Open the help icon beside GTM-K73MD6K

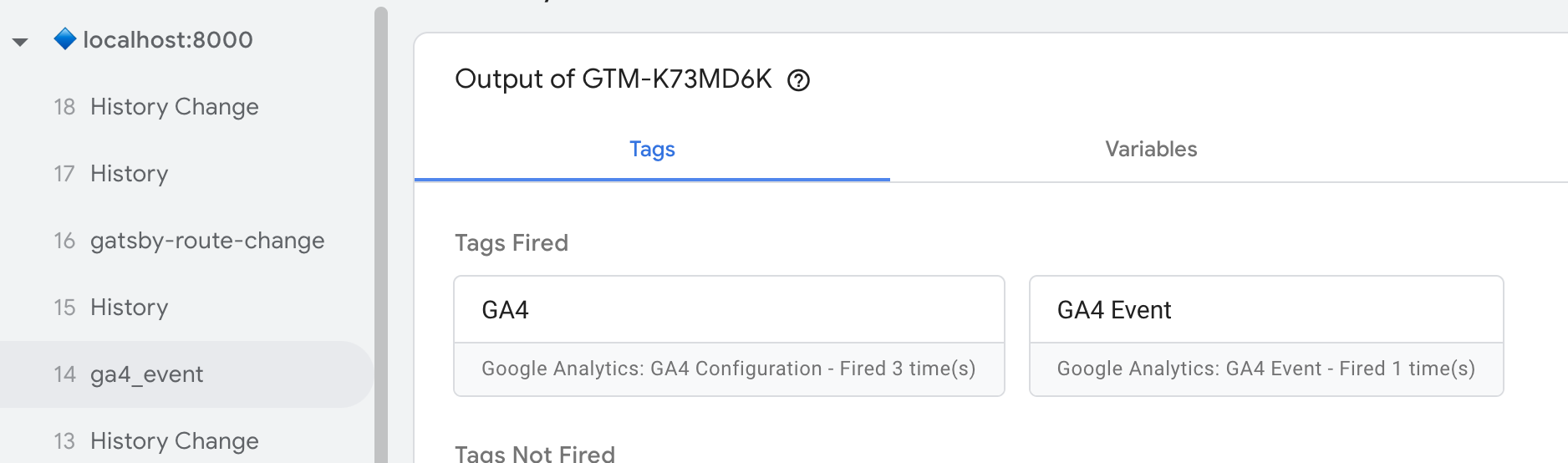pos(799,80)
